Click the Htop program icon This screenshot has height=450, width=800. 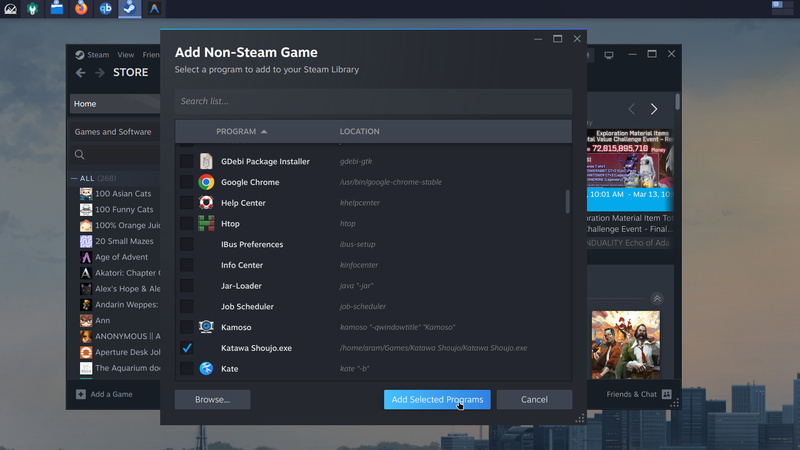206,223
